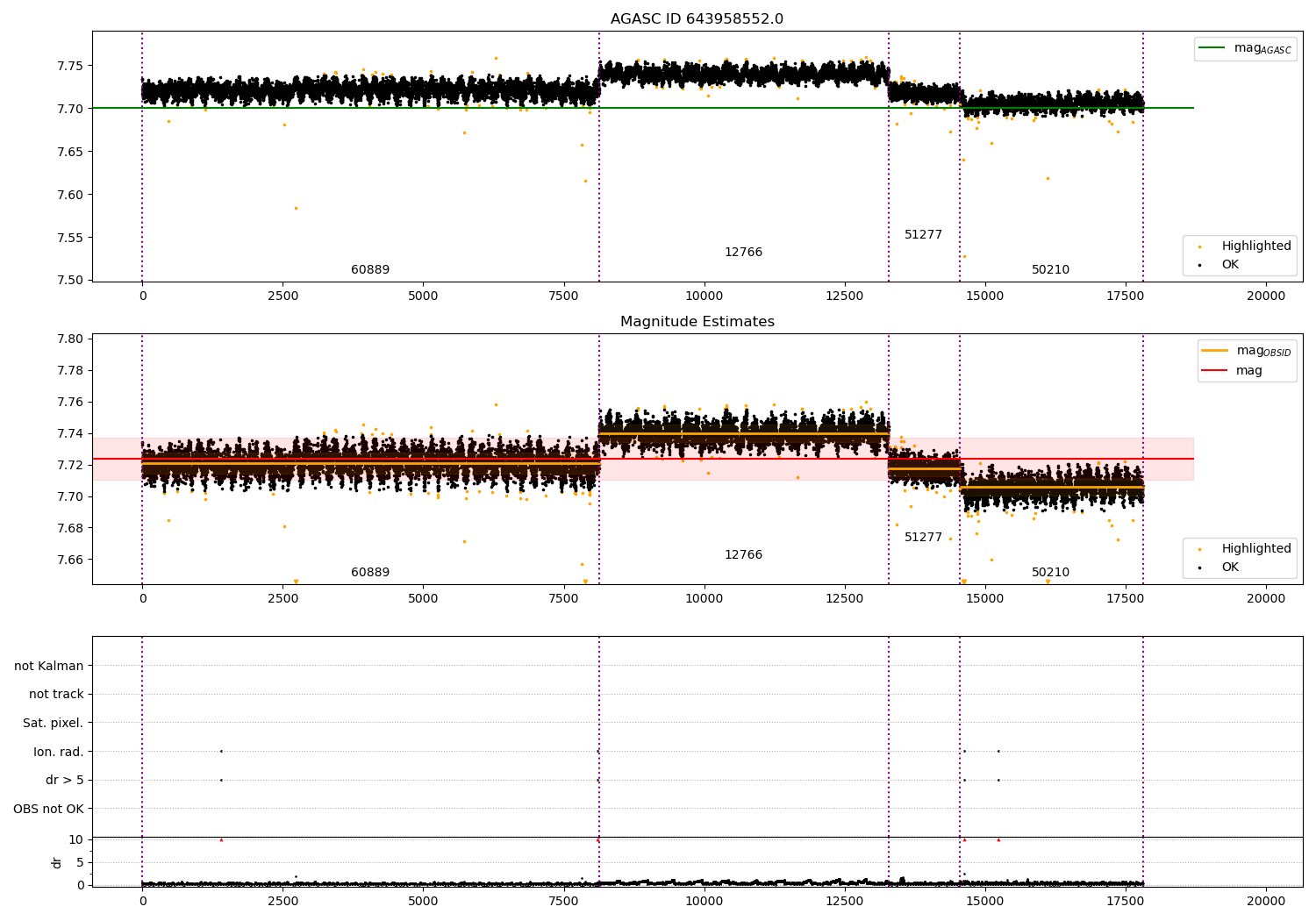The image size is (1316, 921).
Task: Click obsid label 50210 in Magnitude Estimates plot
Action: pyautogui.click(x=1050, y=573)
